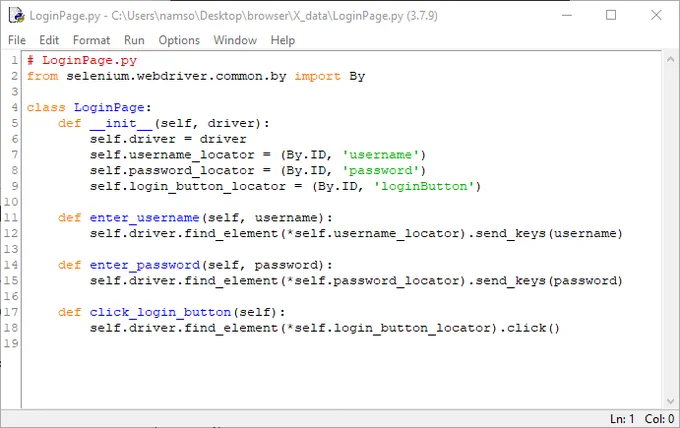Close the LoginPage.py window
Screen dimensions: 680x428
point(656,15)
